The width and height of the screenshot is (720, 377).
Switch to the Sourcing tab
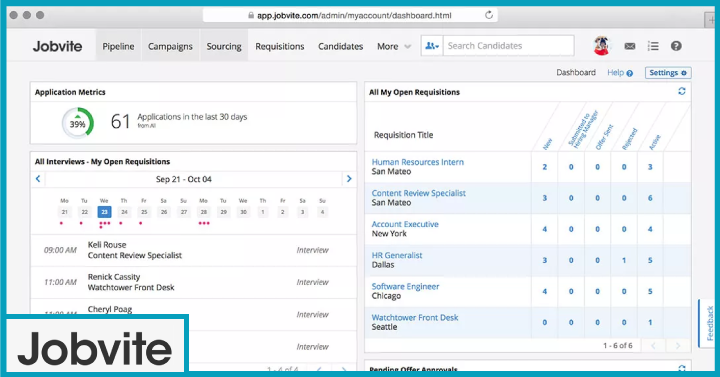pyautogui.click(x=224, y=46)
